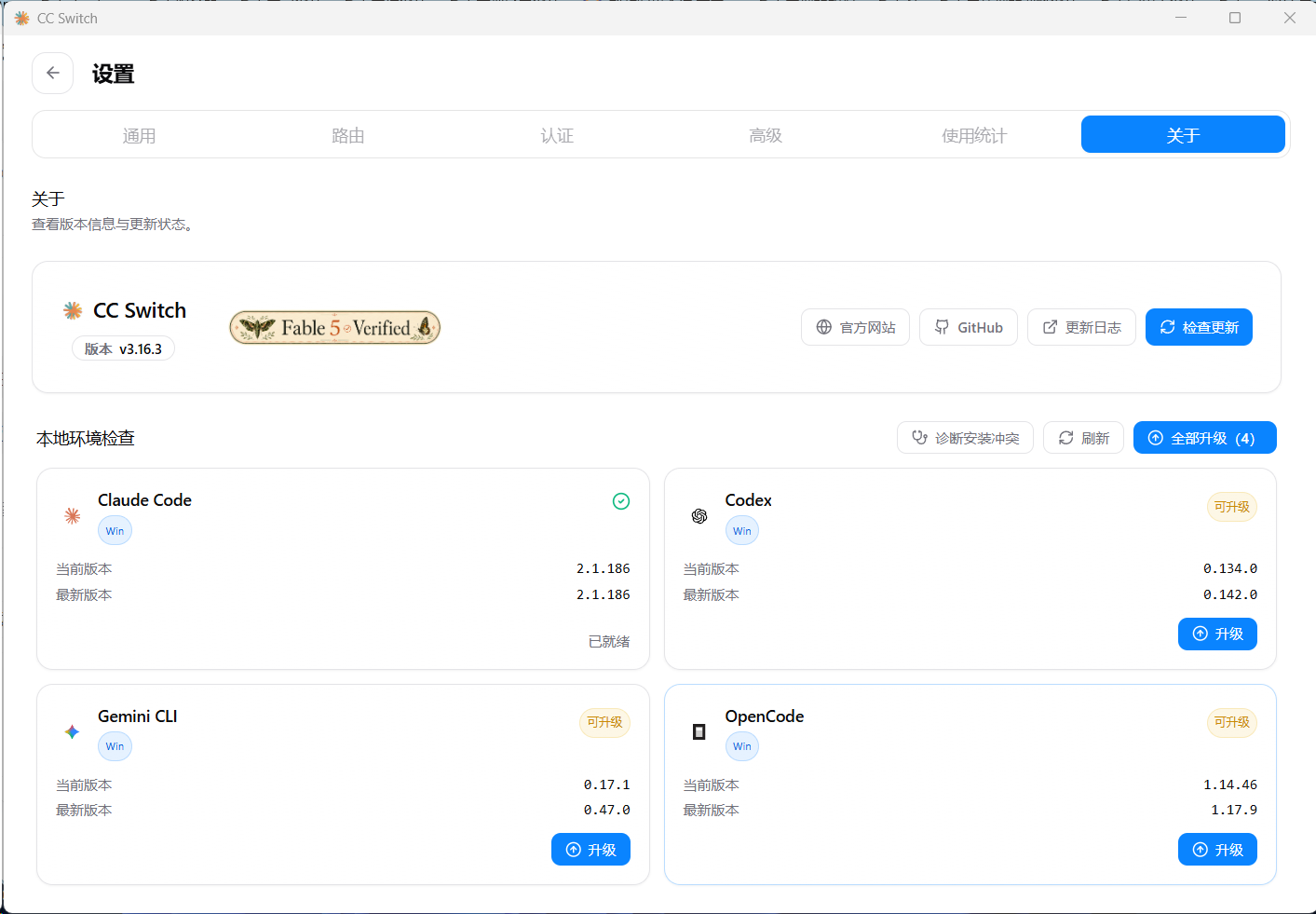Click the Fable 5 Verified badge
1316x914 pixels.
[334, 327]
